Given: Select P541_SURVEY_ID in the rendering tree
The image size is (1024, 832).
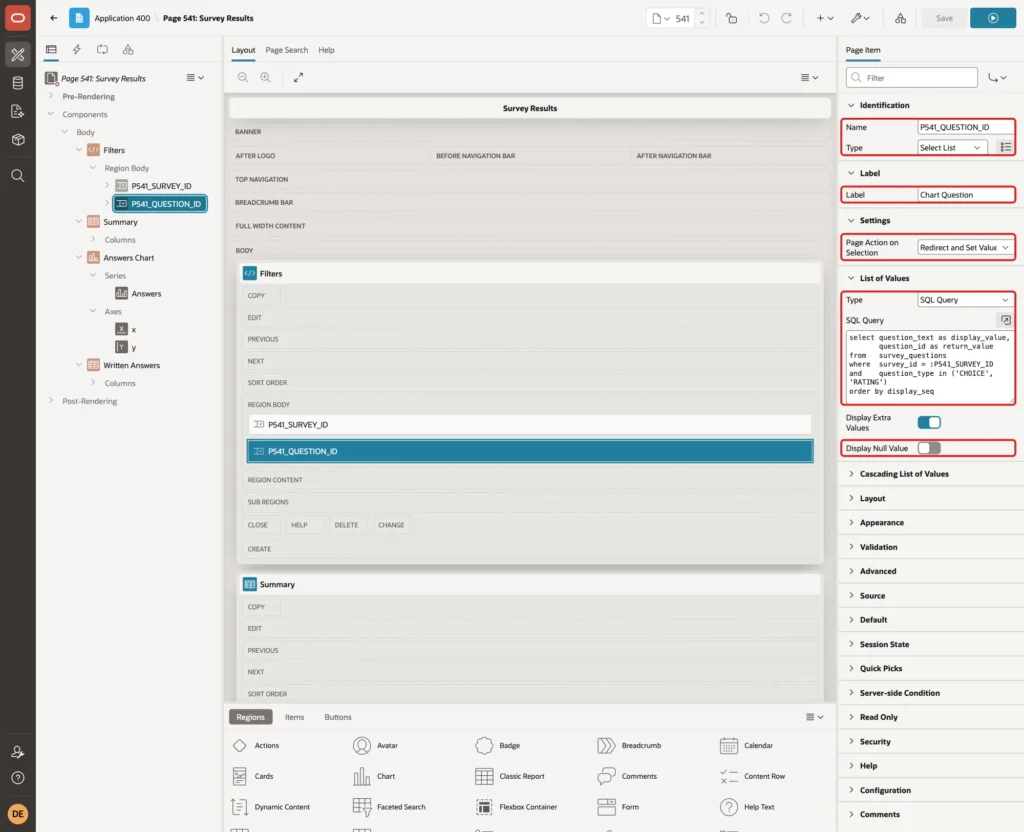Looking at the screenshot, I should click(161, 186).
